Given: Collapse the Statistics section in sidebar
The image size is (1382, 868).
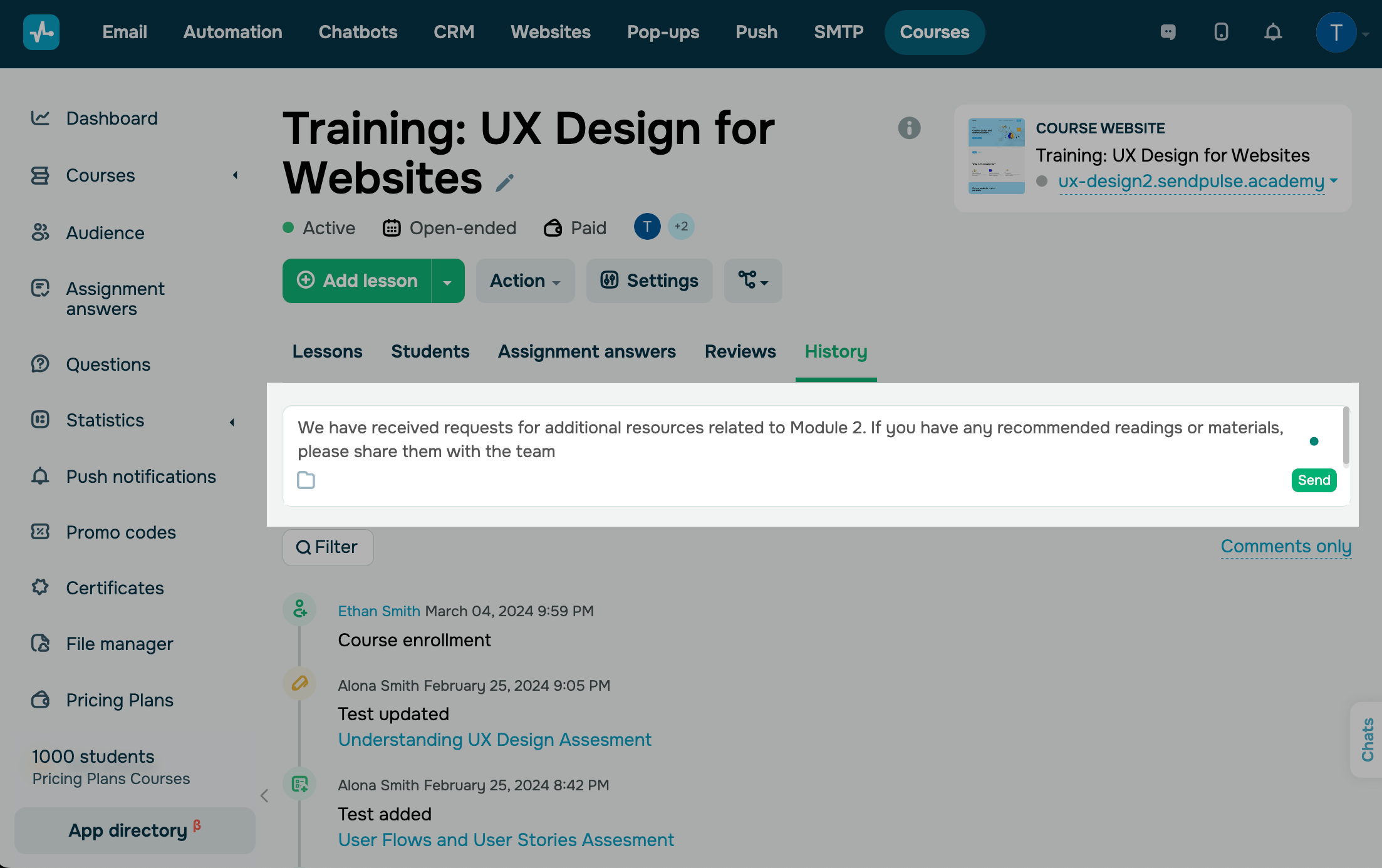Looking at the screenshot, I should pyautogui.click(x=231, y=421).
